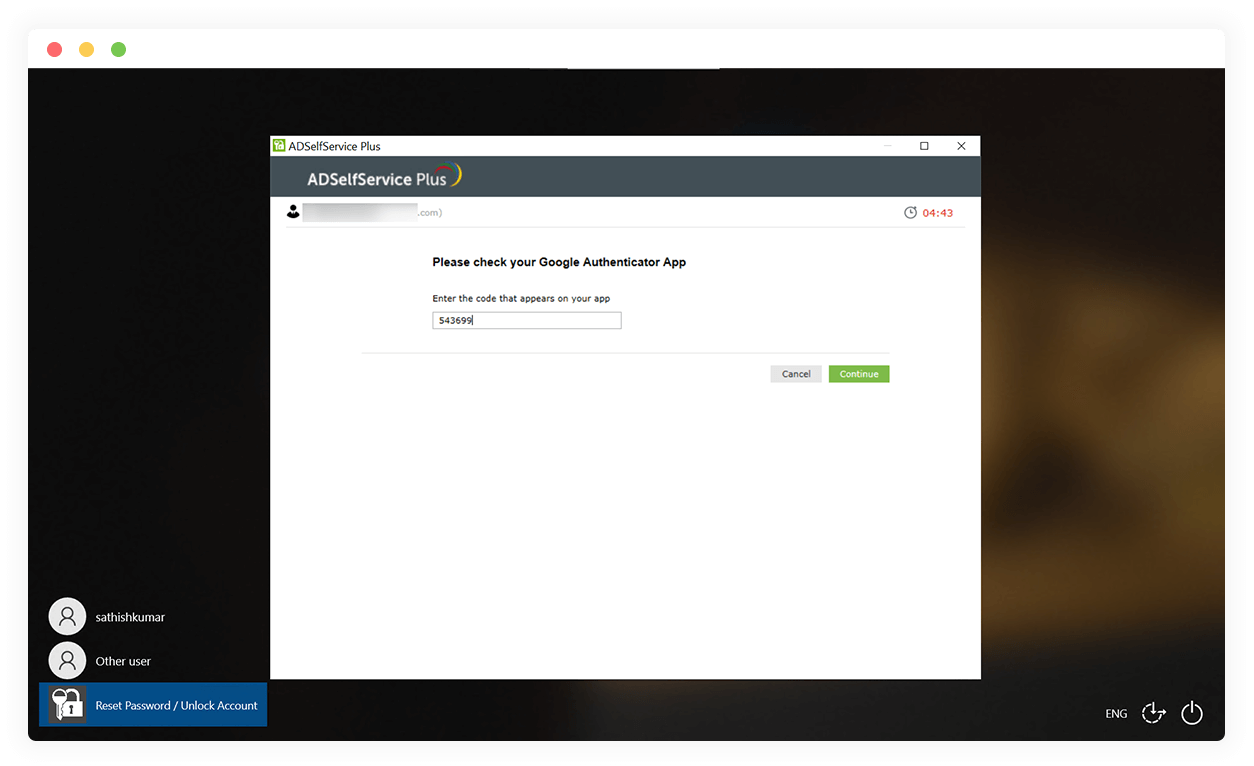This screenshot has width=1254, height=766.
Task: Click the 'Enter the code that appears' label
Action: coord(521,298)
